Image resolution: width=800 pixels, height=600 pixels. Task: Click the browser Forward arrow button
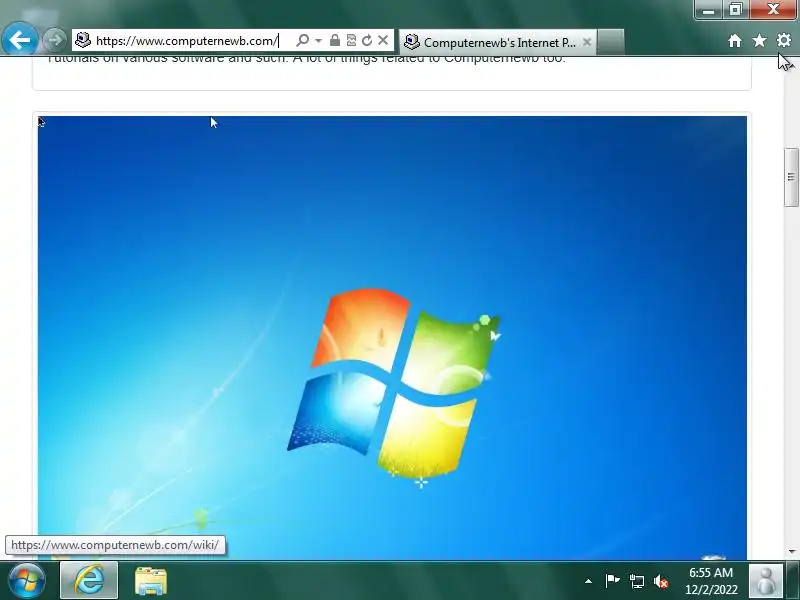tap(54, 40)
